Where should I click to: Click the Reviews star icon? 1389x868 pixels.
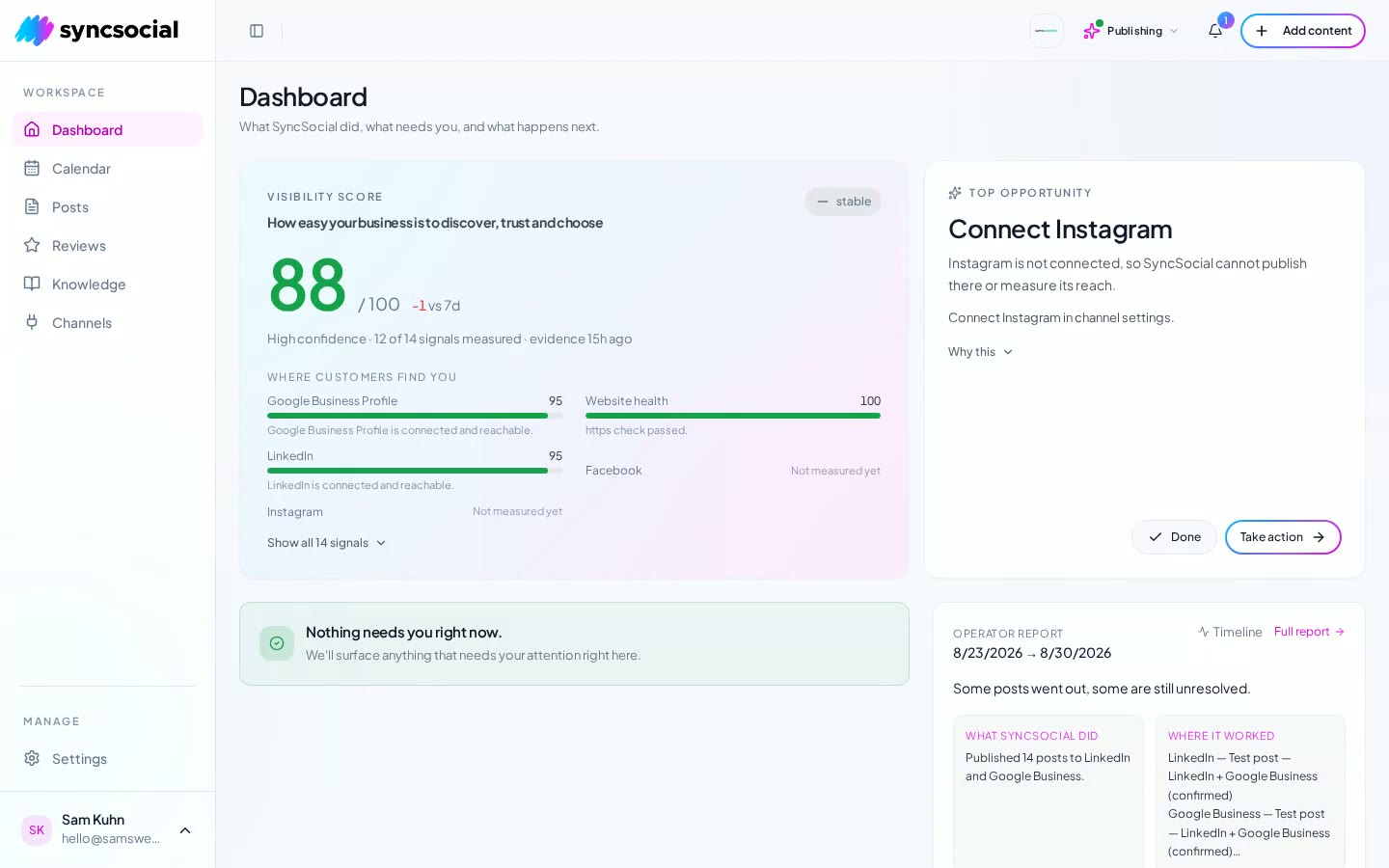[32, 245]
